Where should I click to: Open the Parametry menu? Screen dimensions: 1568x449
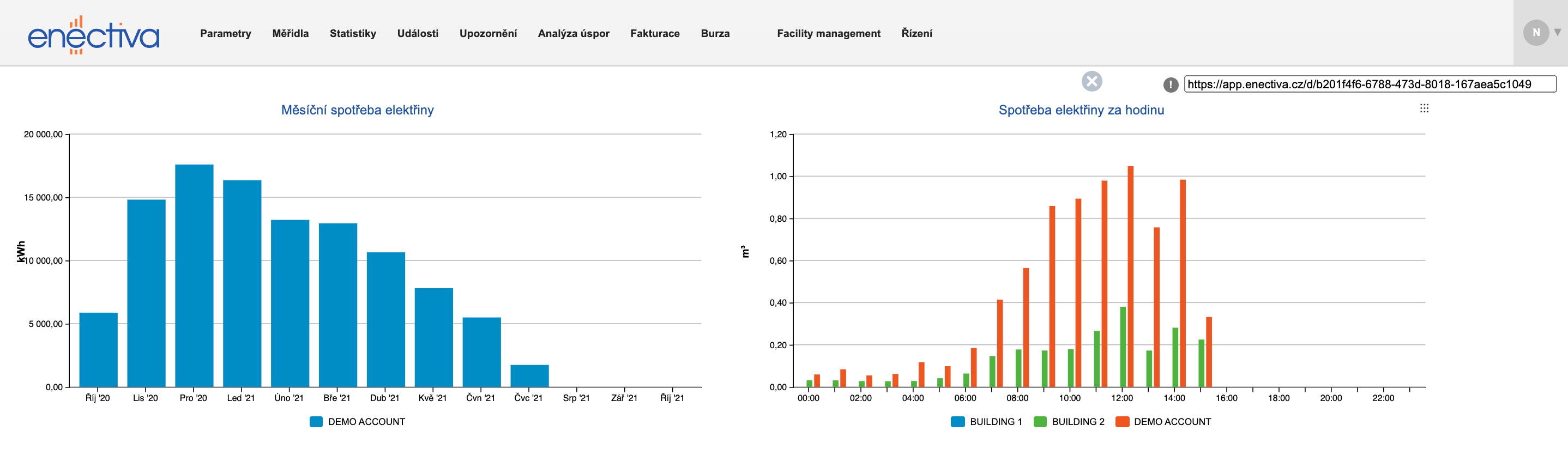[x=225, y=33]
